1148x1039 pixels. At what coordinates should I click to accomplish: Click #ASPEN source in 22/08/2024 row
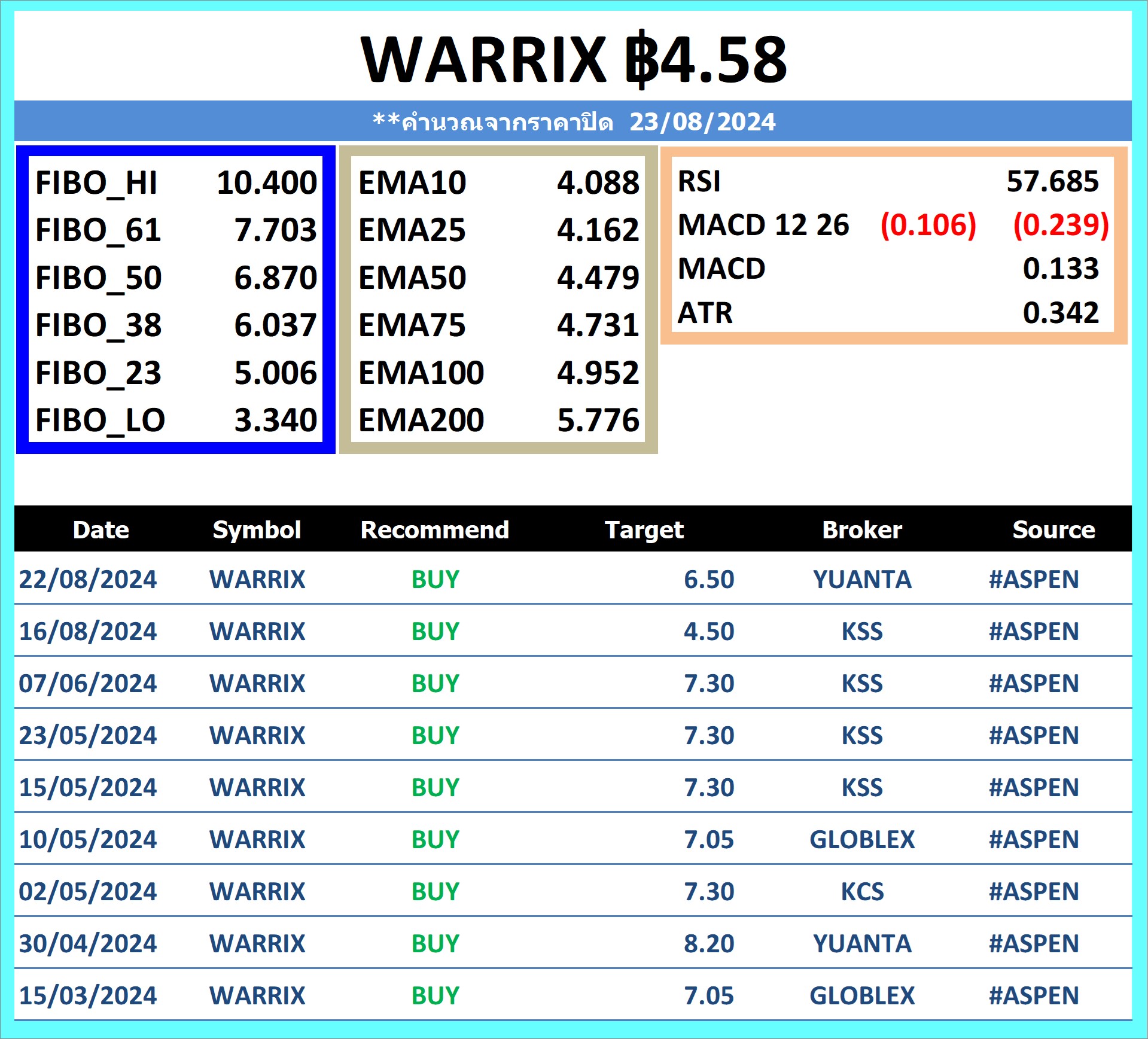1034,580
